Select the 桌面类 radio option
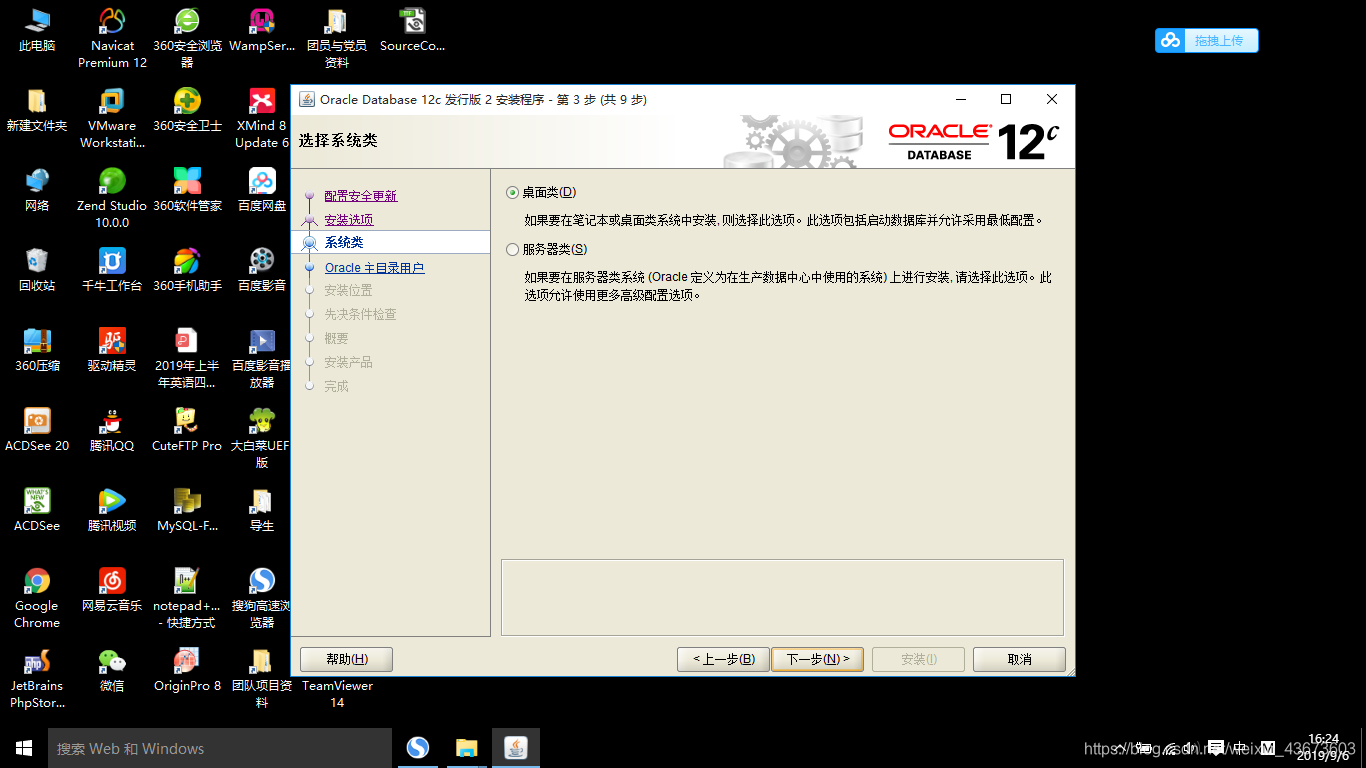The width and height of the screenshot is (1366, 768). point(513,192)
